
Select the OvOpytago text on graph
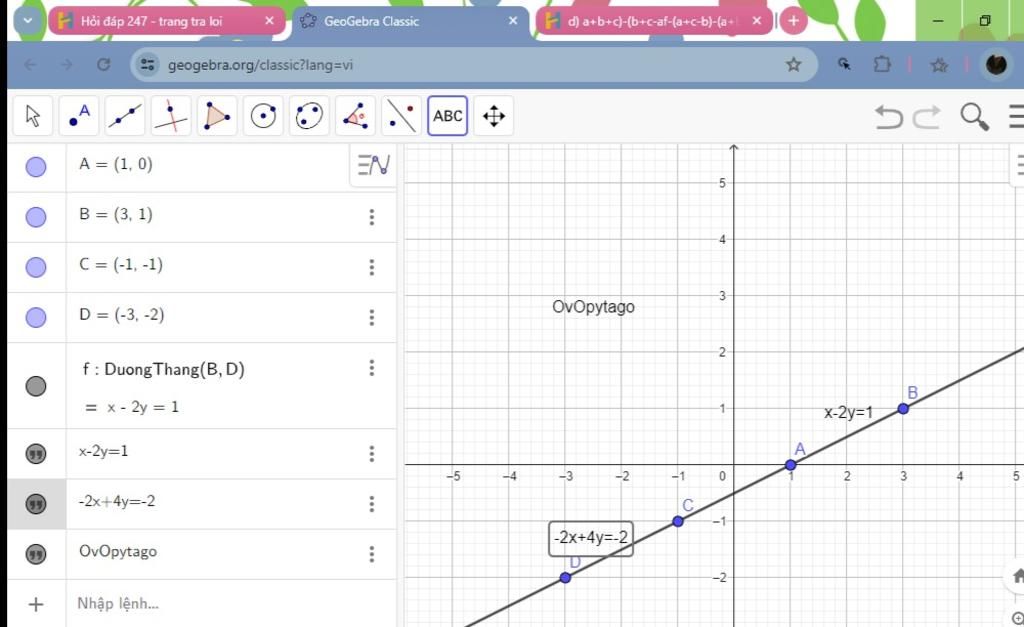(593, 306)
